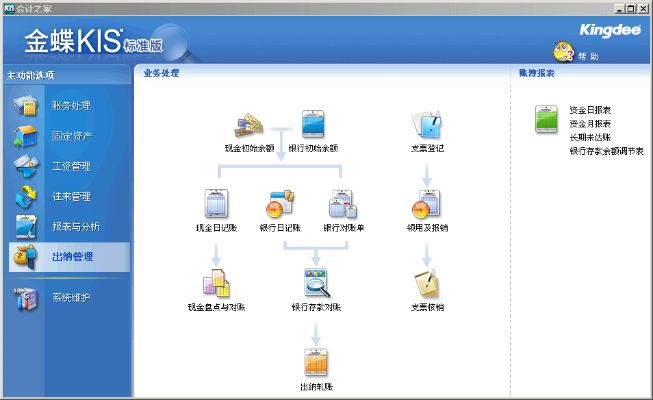Open 银行存款对账 magnifier icon
This screenshot has height=400, width=653.
pos(314,284)
